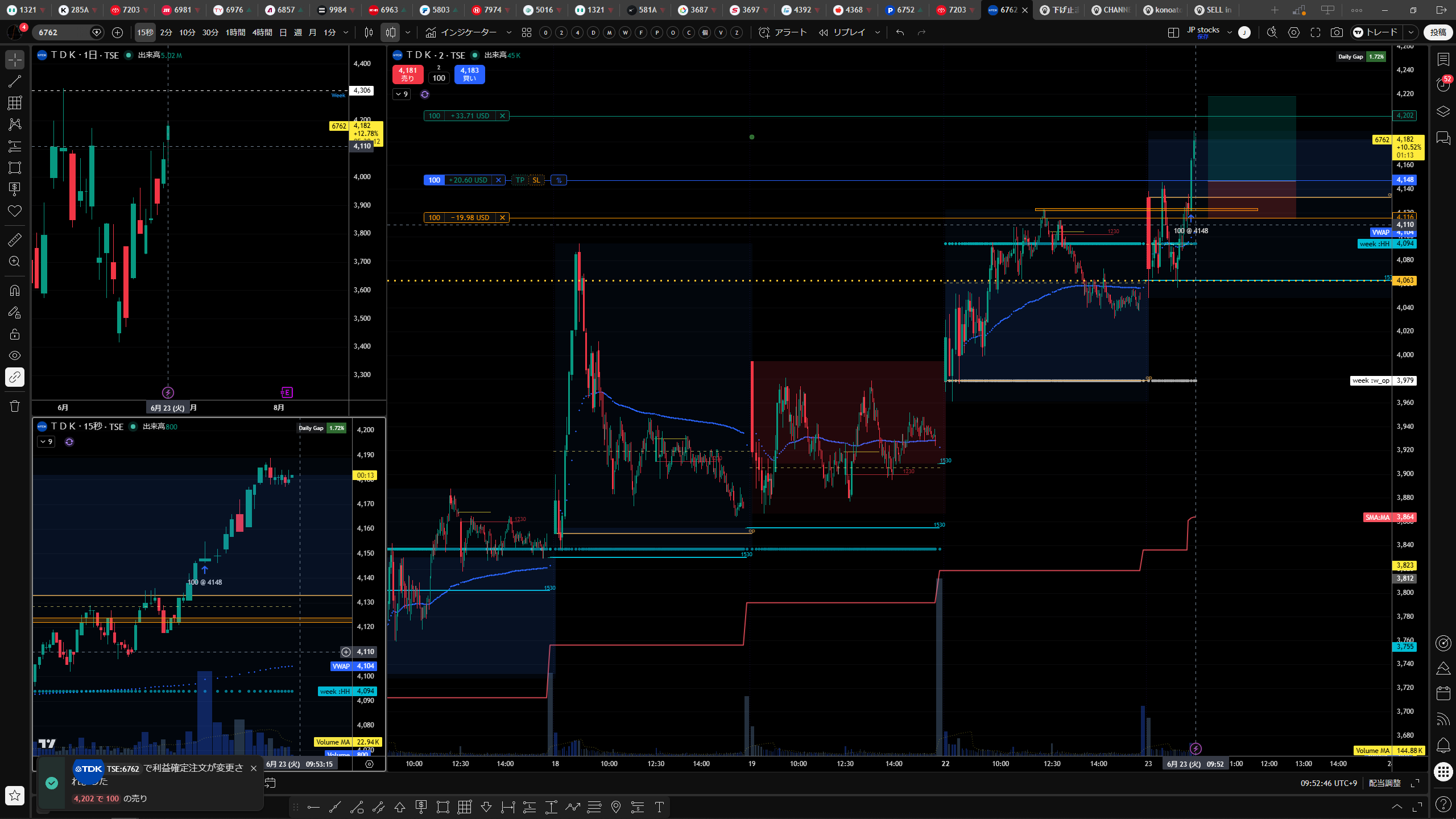The image size is (1456, 819).
Task: Toggle the hide all drawings eye icon
Action: click(x=15, y=355)
